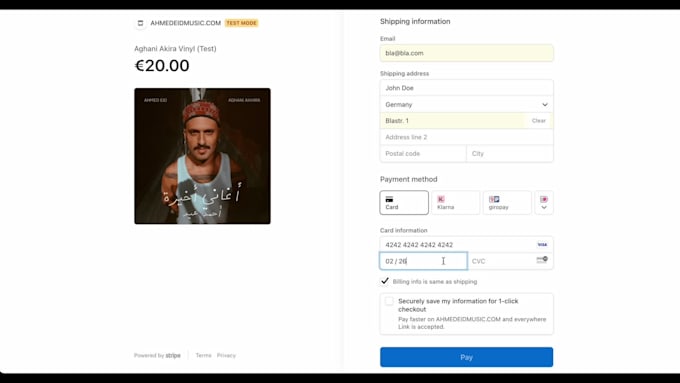680x383 pixels.
Task: Click the blue Pay button
Action: [x=467, y=357]
